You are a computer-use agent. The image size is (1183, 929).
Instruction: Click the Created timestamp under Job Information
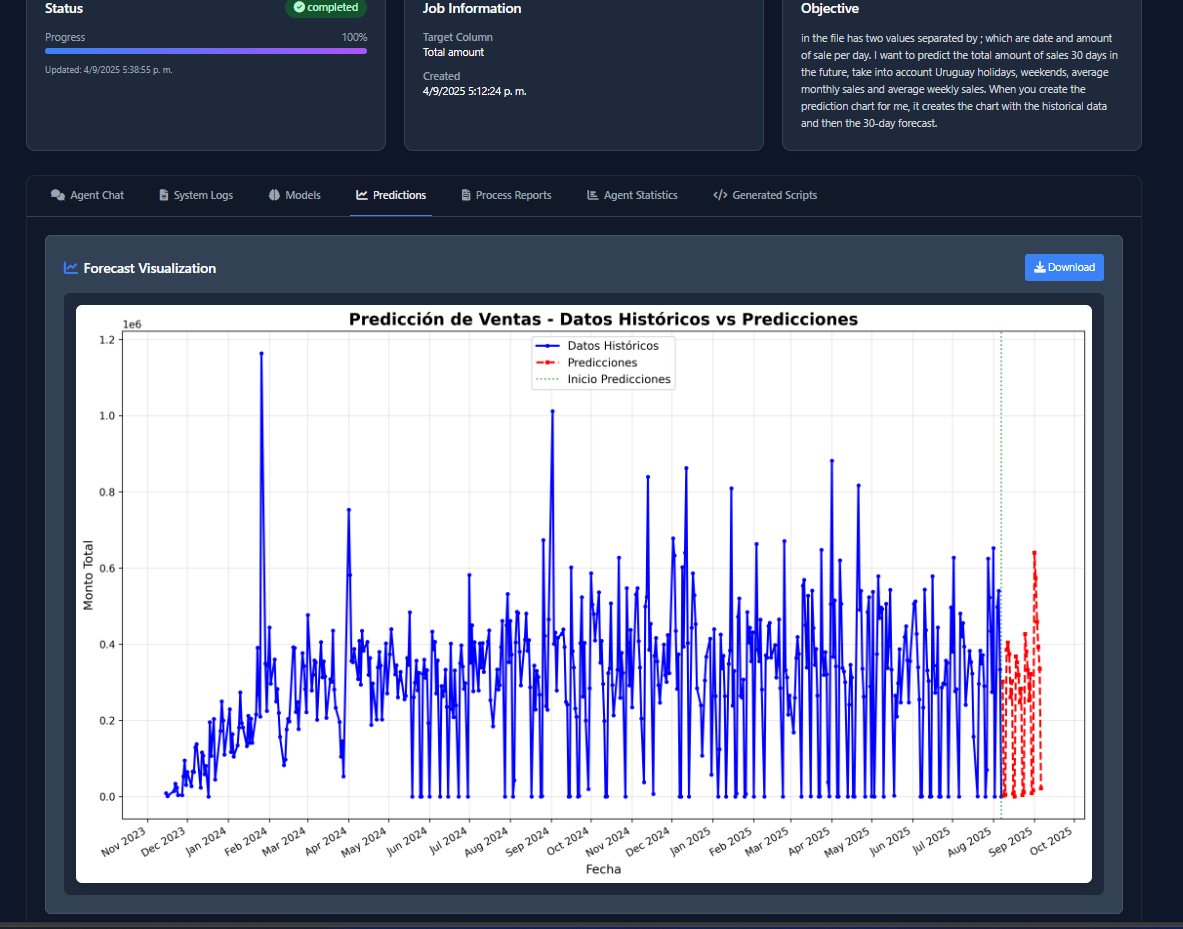point(474,91)
